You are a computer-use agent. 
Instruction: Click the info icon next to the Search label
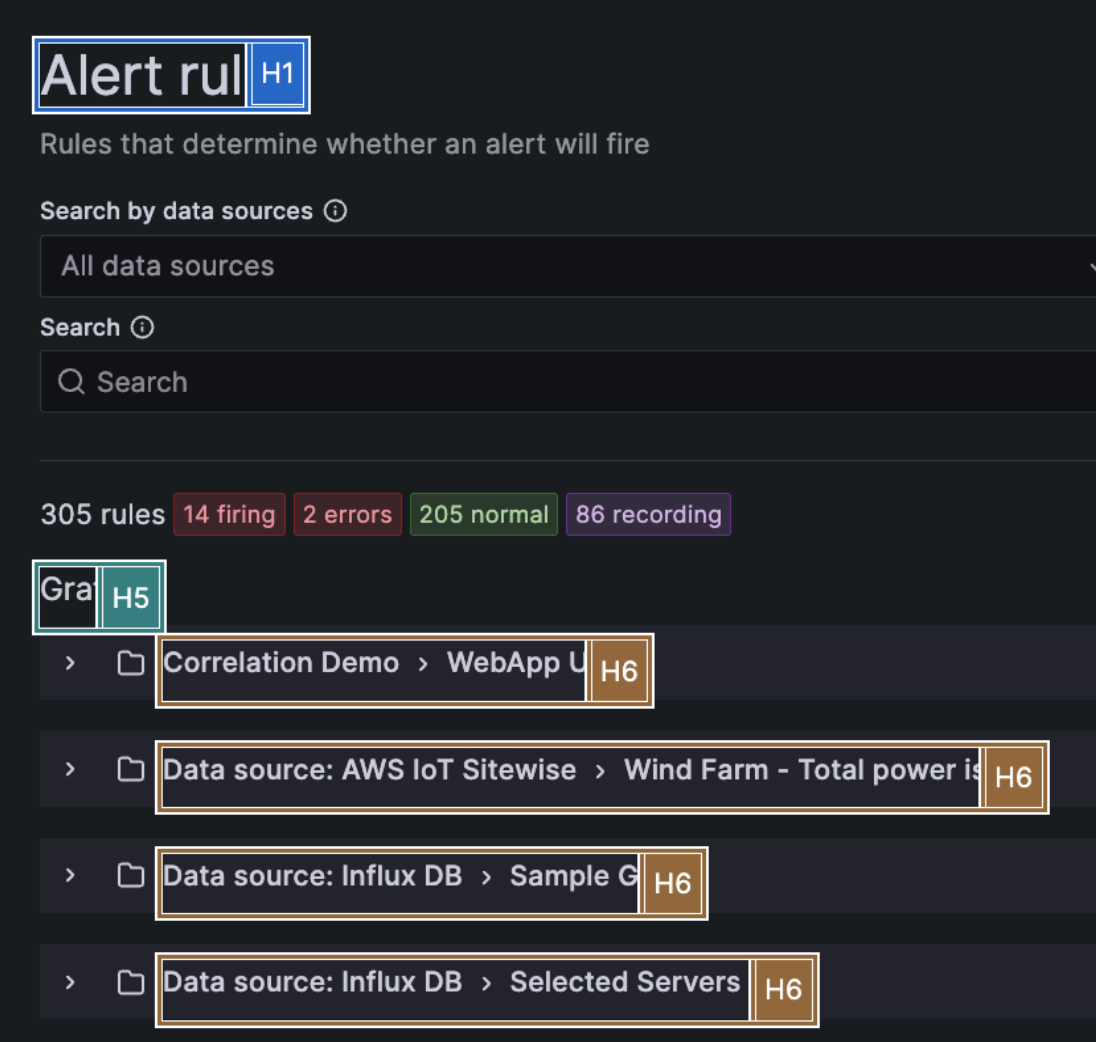142,327
